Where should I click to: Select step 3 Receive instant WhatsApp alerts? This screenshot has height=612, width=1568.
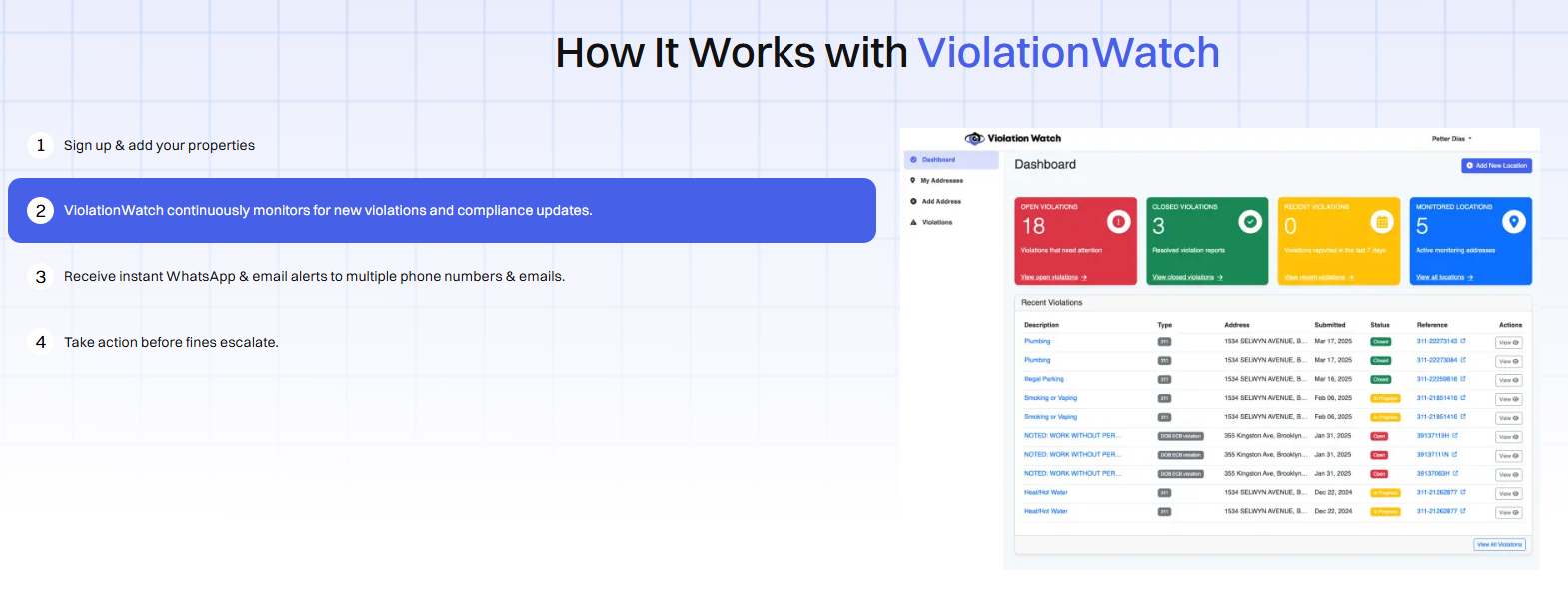pyautogui.click(x=442, y=276)
